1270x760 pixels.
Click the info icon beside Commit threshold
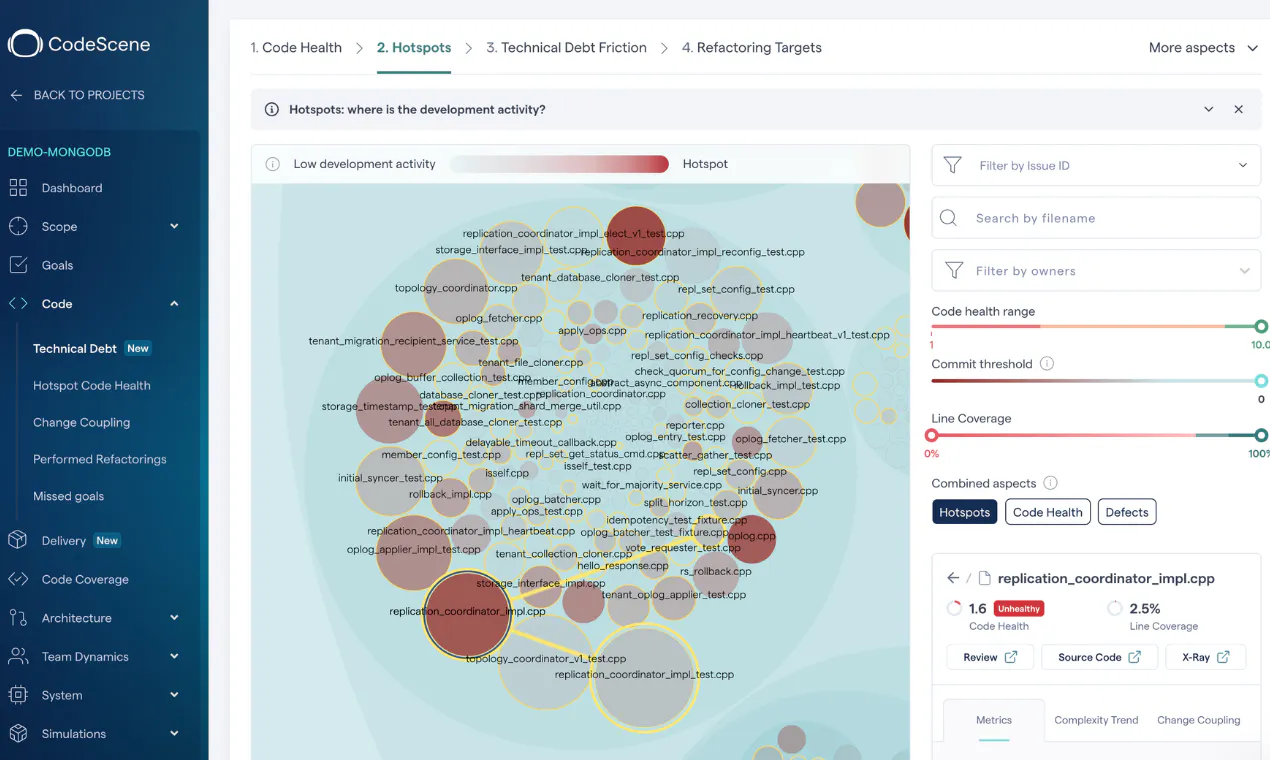point(1047,364)
